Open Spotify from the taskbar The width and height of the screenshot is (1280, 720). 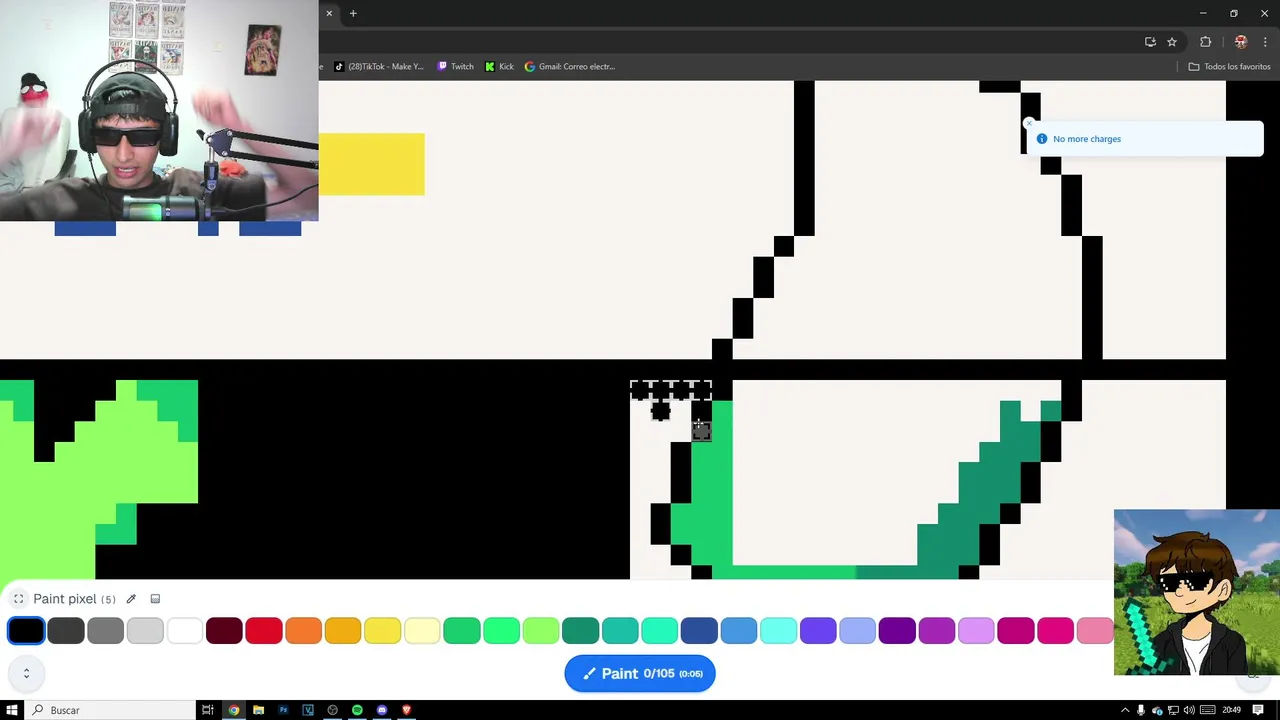[x=357, y=710]
